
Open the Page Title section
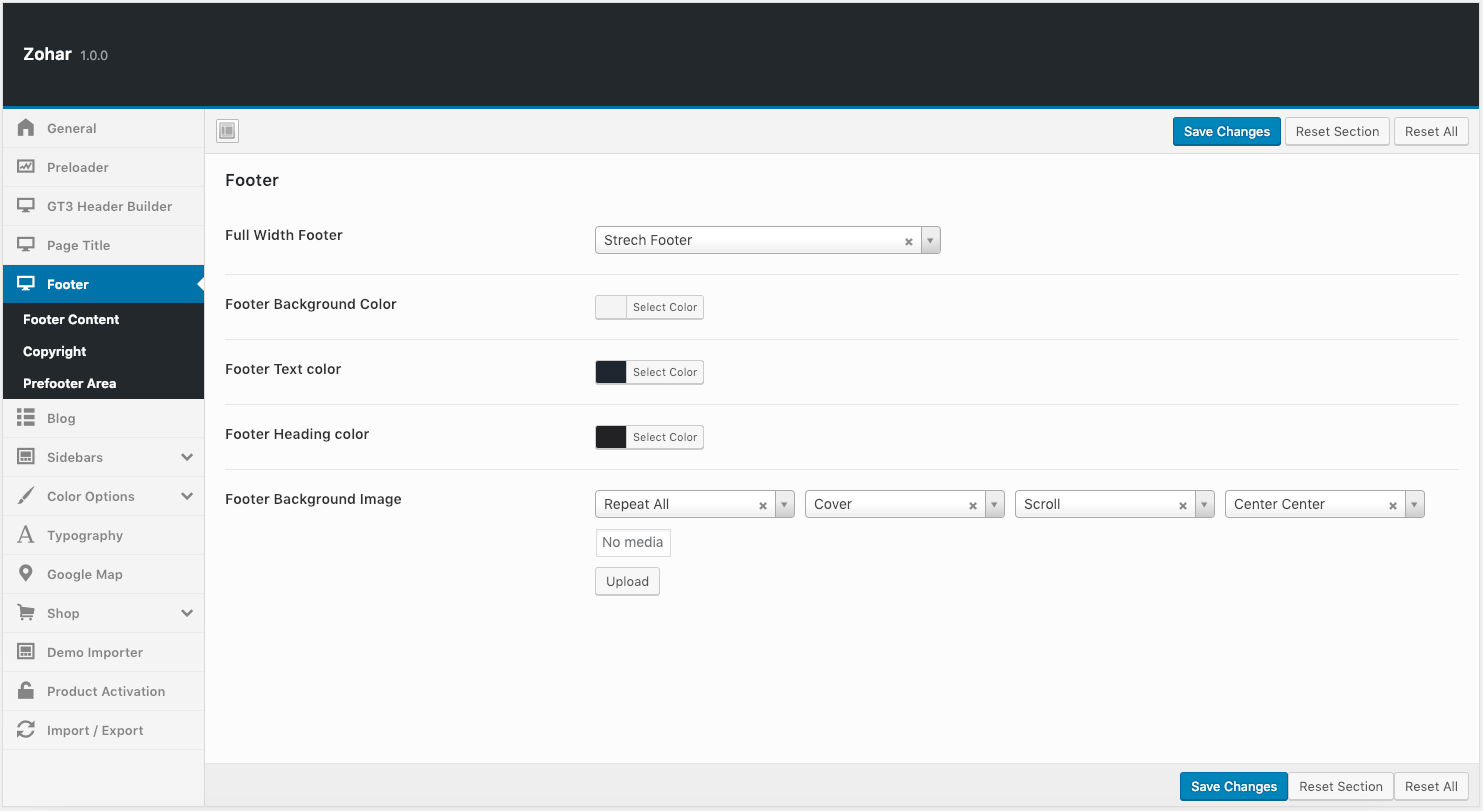[x=103, y=245]
